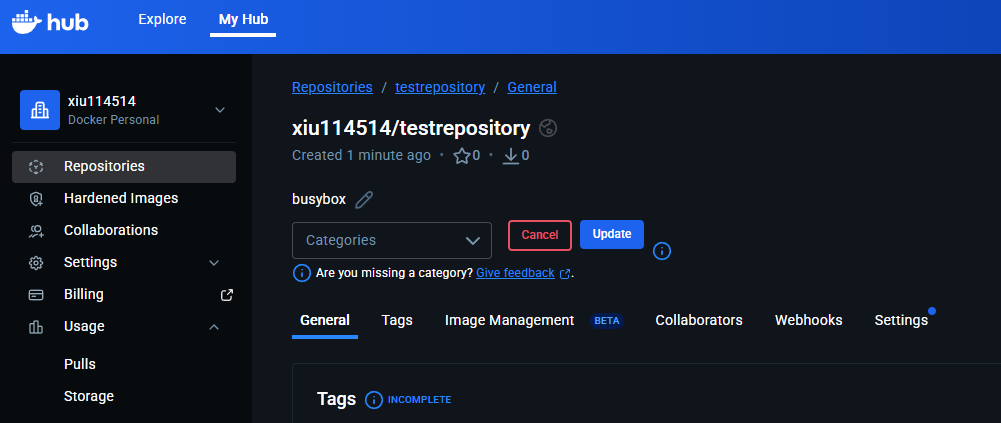Click info icon next to Update button
Screen dimensions: 1001x423
(662, 251)
